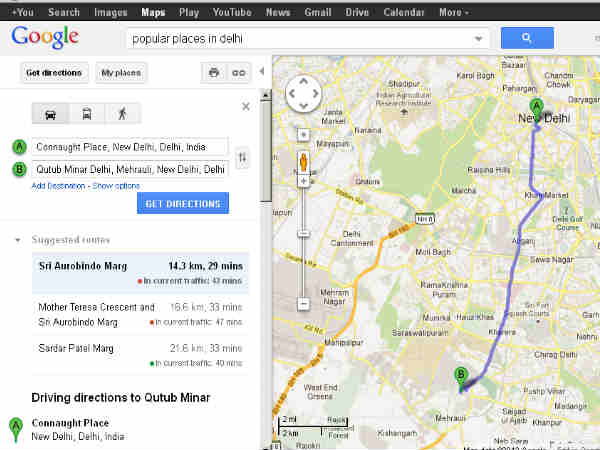
Task: Open +You in the top bar
Action: [x=23, y=12]
